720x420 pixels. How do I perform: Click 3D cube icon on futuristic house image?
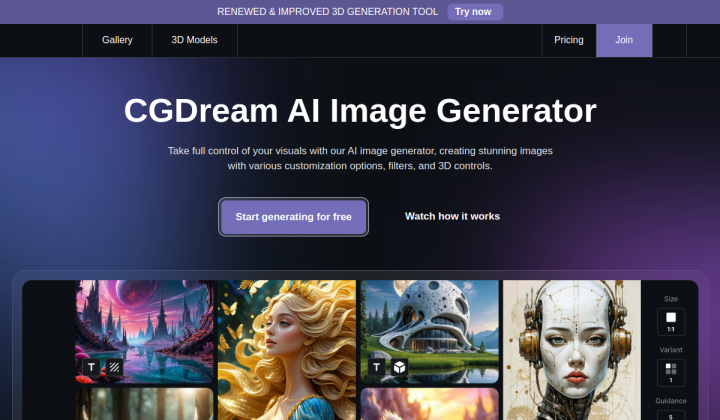399,367
